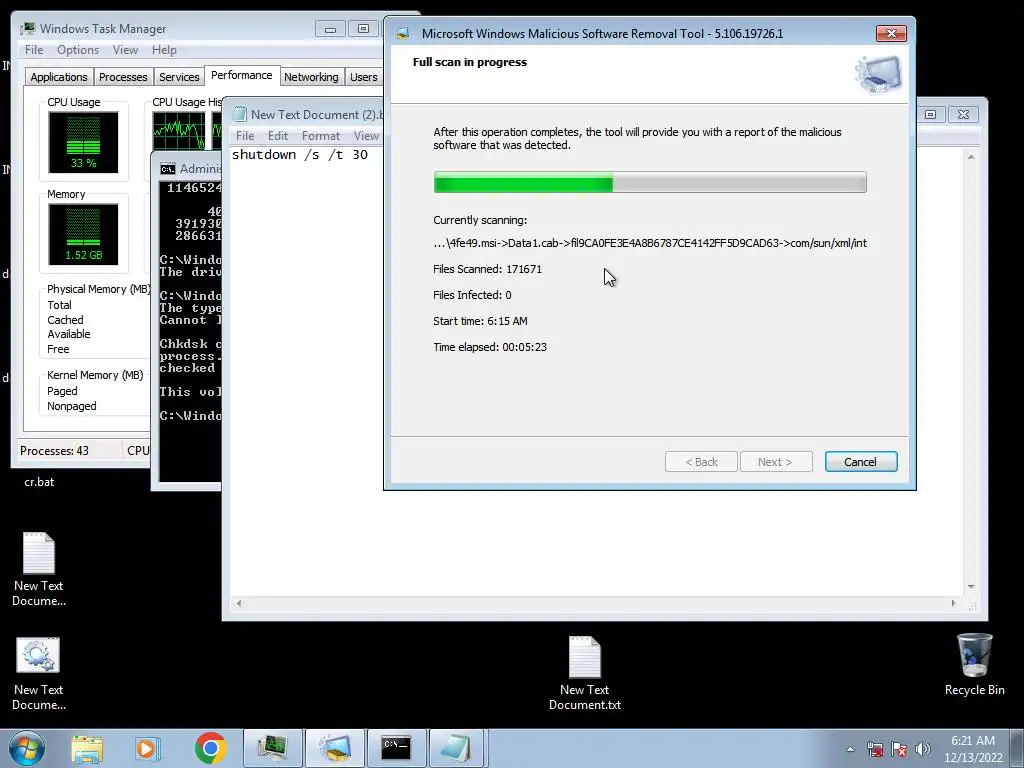1024x768 pixels.
Task: Click the Notepad document title icon
Action: 240,114
